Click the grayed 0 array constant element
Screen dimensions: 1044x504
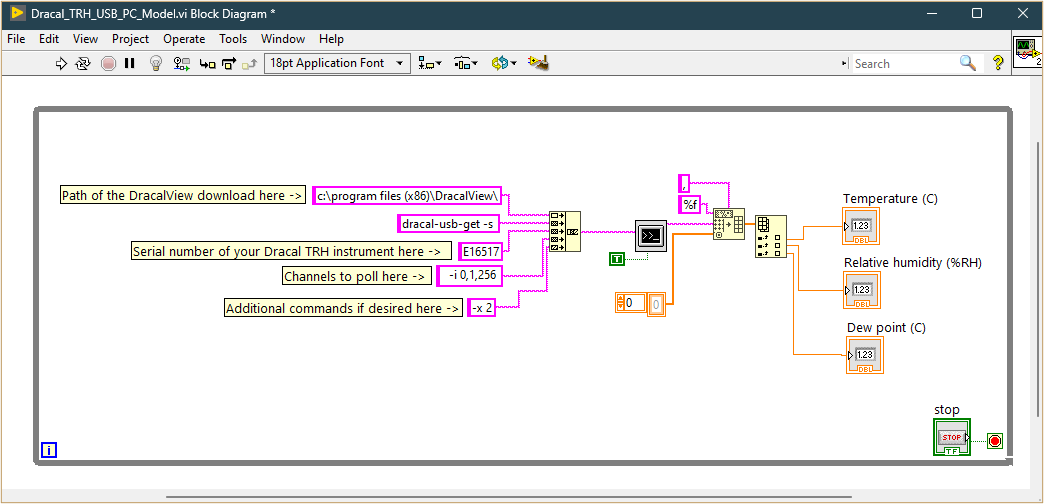tap(656, 305)
